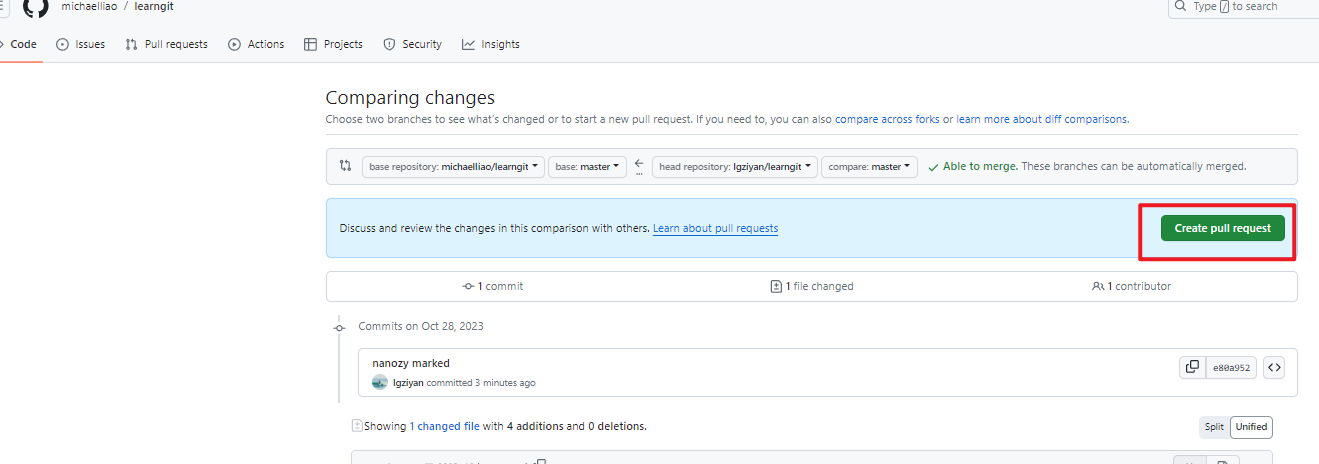Click the GitHub logo icon
Screen dimensions: 1319x464
(x=36, y=8)
